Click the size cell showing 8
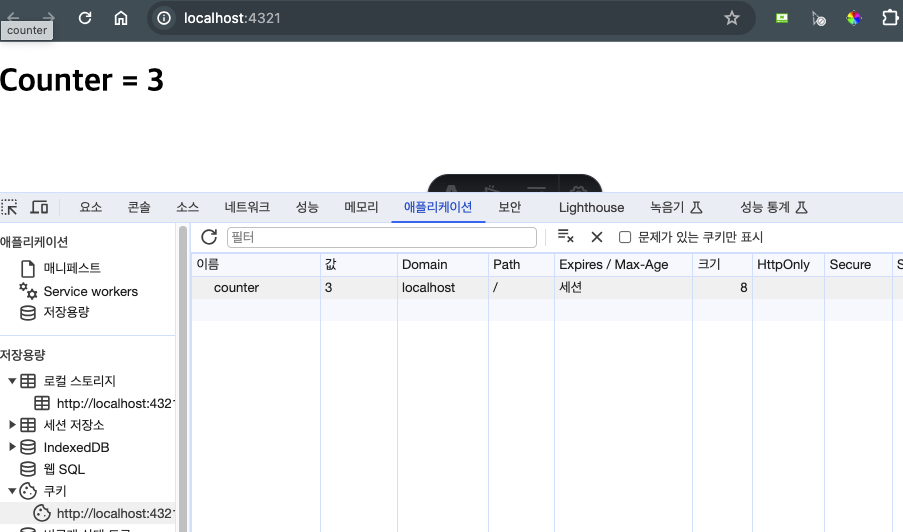This screenshot has height=532, width=903. tap(722, 287)
